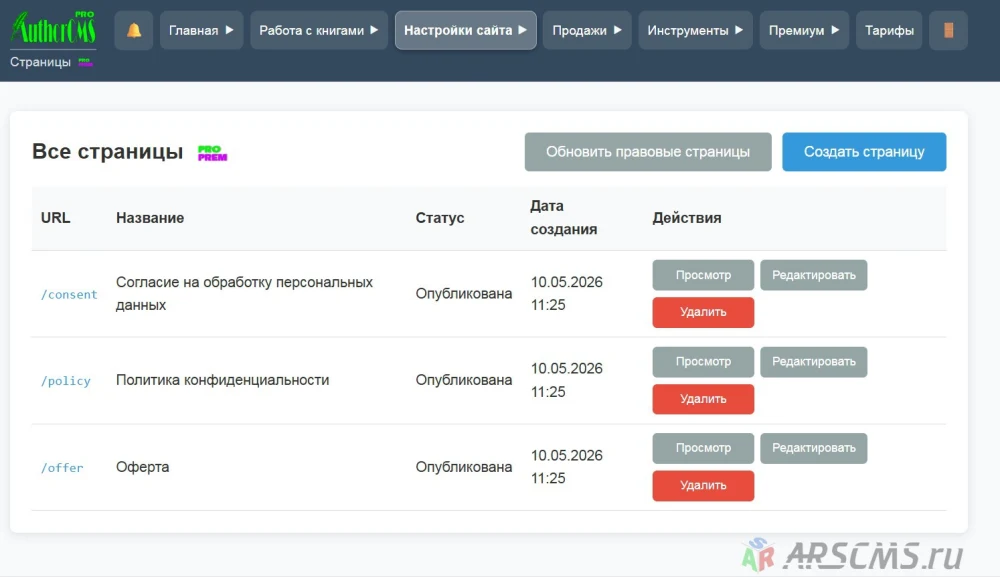Open the Премиум menu
This screenshot has width=1000, height=577.
[804, 30]
